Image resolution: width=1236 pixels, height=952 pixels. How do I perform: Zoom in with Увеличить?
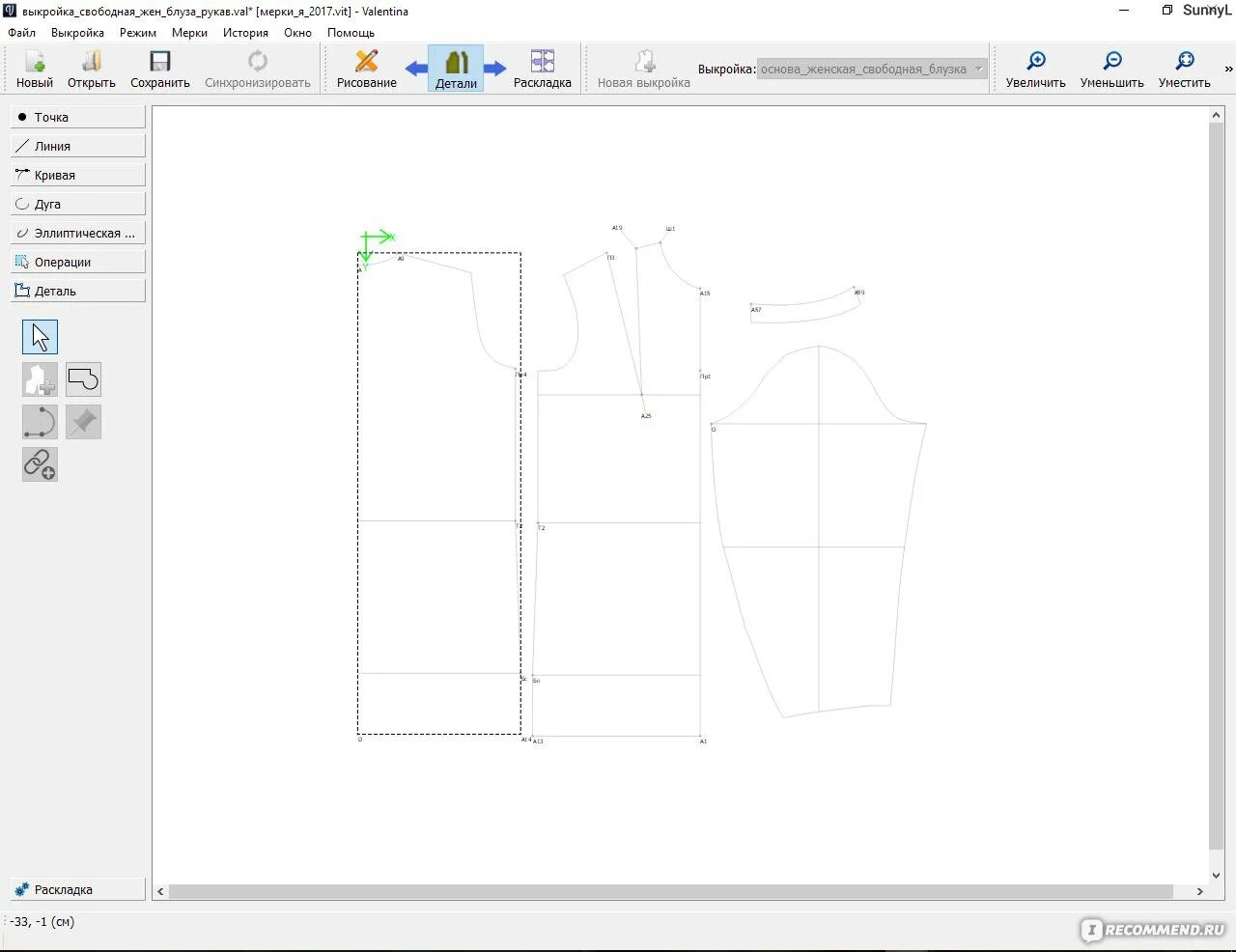[x=1036, y=69]
